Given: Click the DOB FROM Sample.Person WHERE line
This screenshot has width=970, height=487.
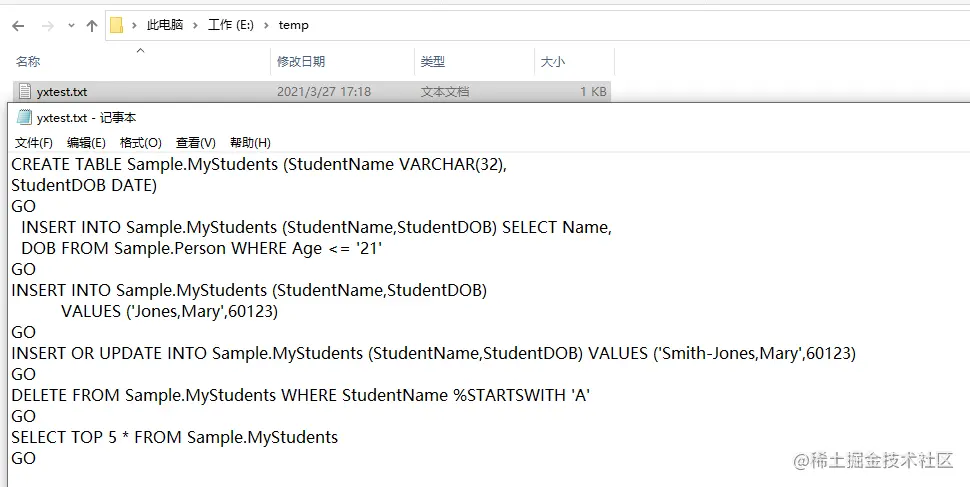Looking at the screenshot, I should point(202,248).
